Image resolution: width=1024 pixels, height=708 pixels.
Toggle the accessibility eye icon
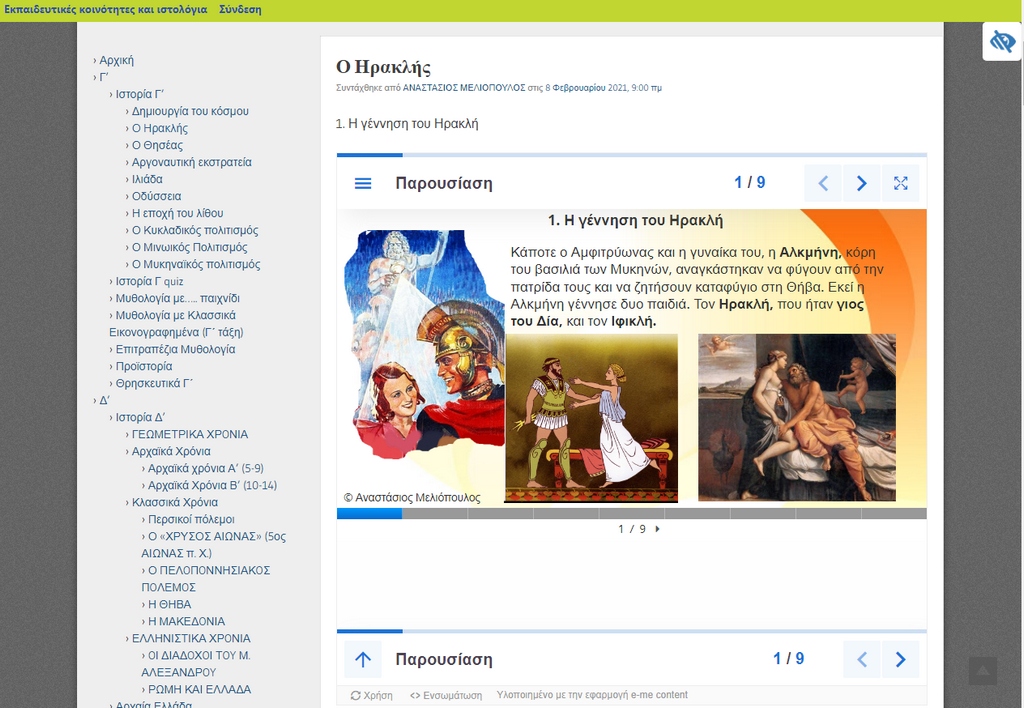click(x=1002, y=41)
